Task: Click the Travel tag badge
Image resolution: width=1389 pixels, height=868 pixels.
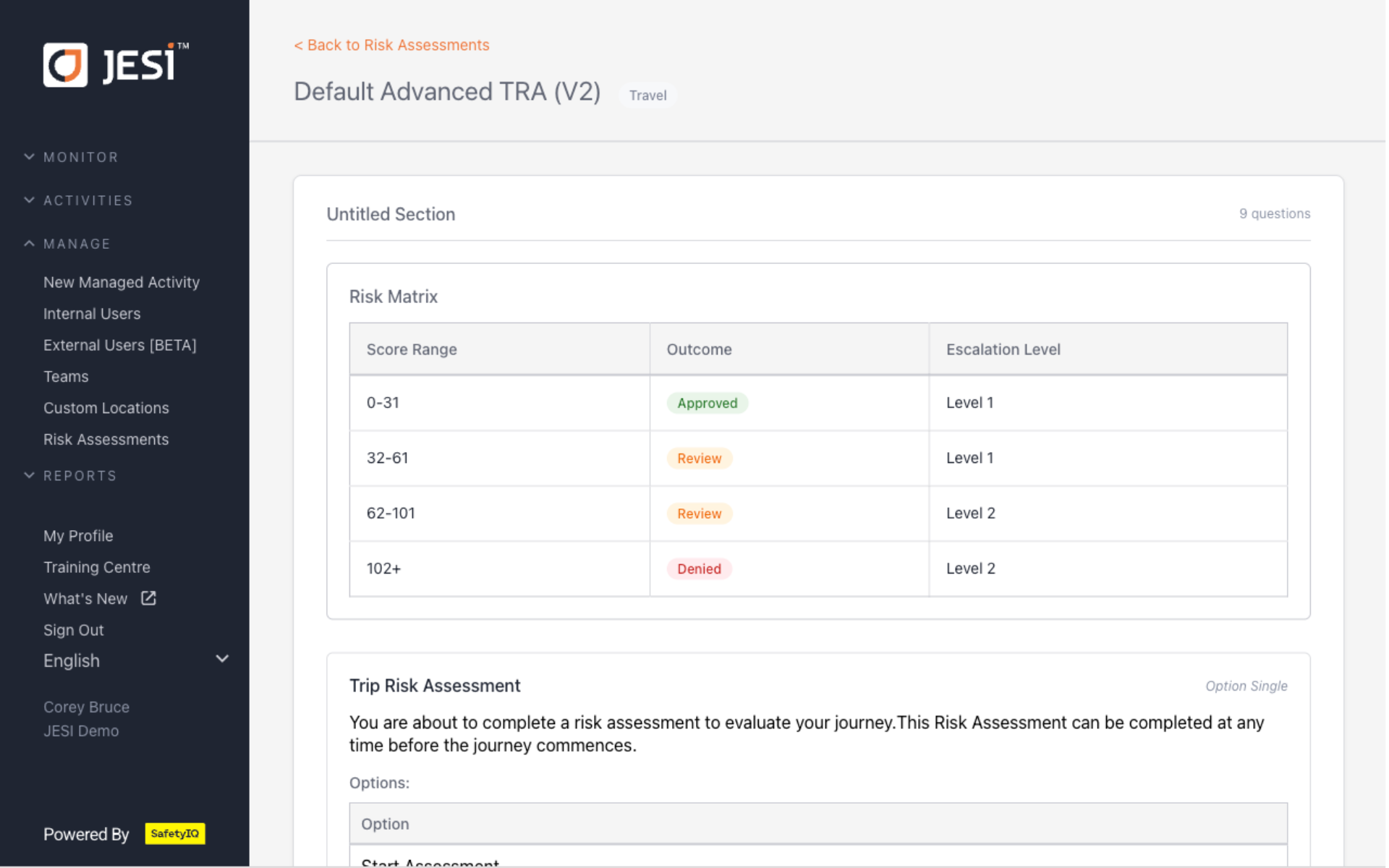Action: (x=647, y=95)
